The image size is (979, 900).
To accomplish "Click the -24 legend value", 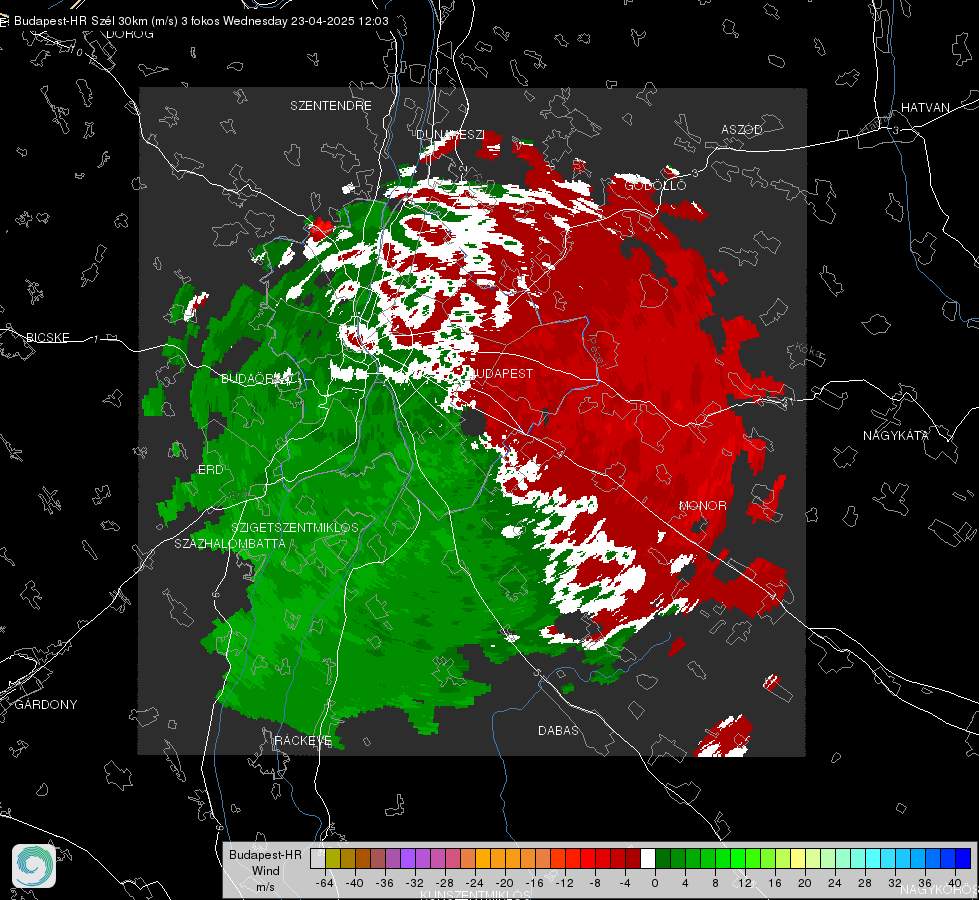I will point(475,883).
